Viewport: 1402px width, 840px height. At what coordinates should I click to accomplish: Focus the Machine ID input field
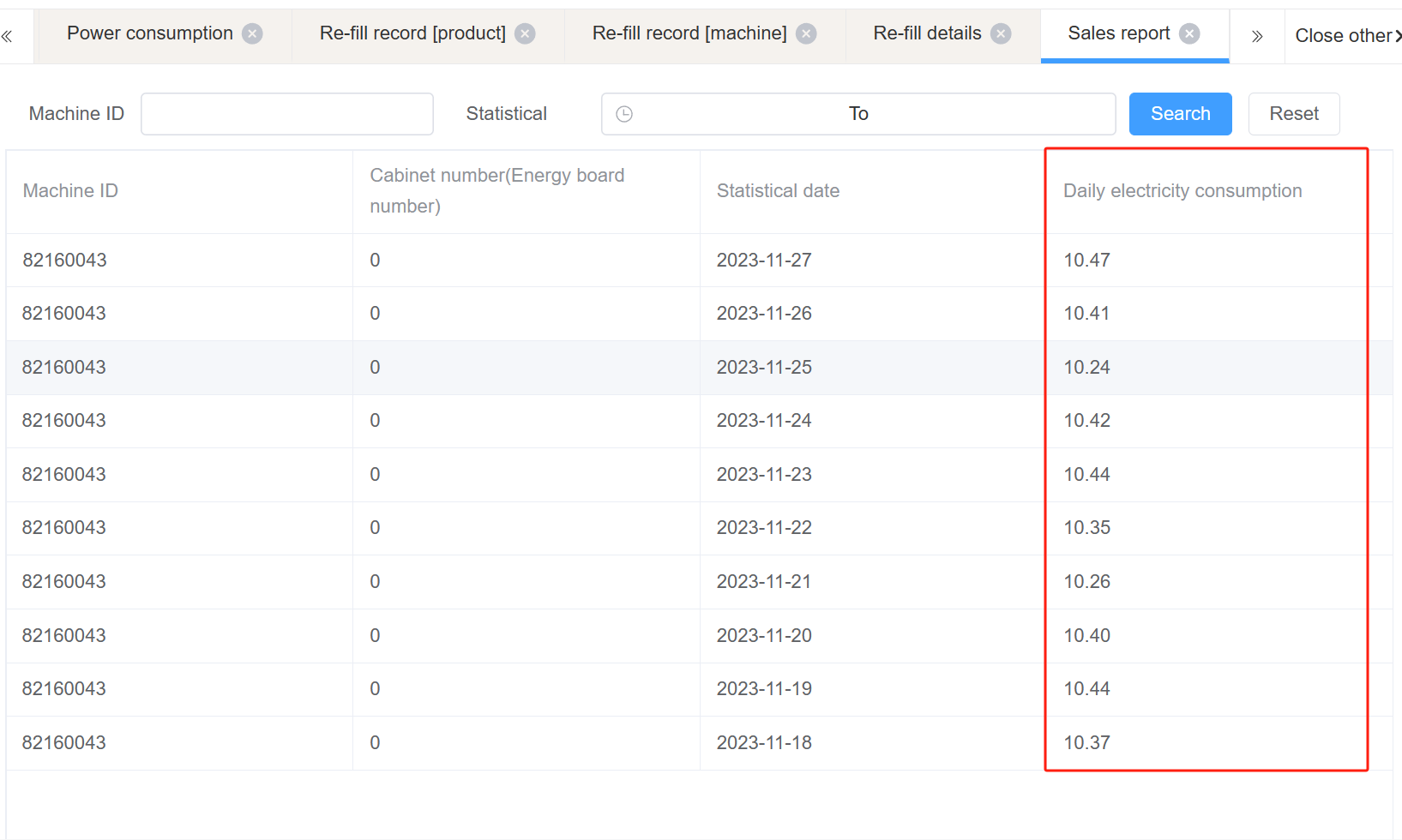(x=287, y=114)
